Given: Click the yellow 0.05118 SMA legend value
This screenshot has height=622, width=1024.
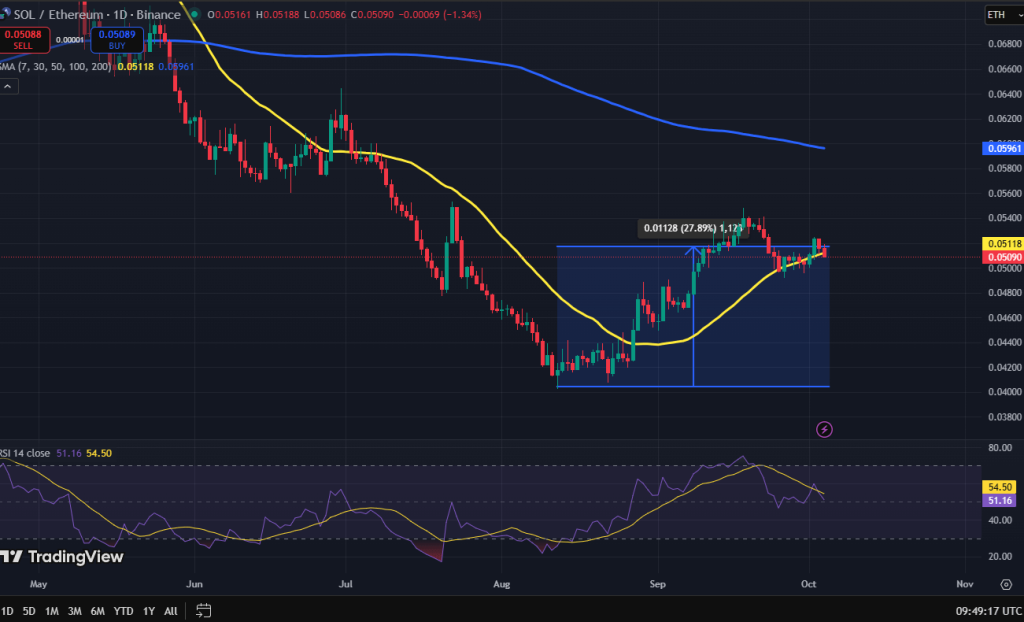Looking at the screenshot, I should coord(136,66).
